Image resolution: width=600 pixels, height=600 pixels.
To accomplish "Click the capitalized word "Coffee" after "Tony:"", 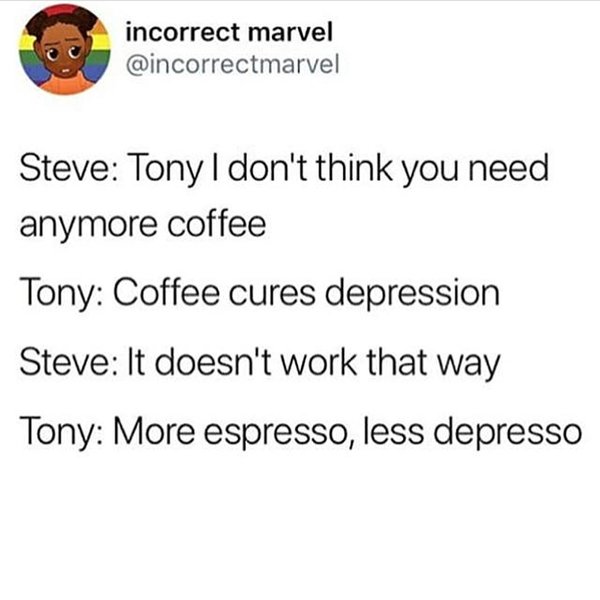I will pyautogui.click(x=166, y=293).
